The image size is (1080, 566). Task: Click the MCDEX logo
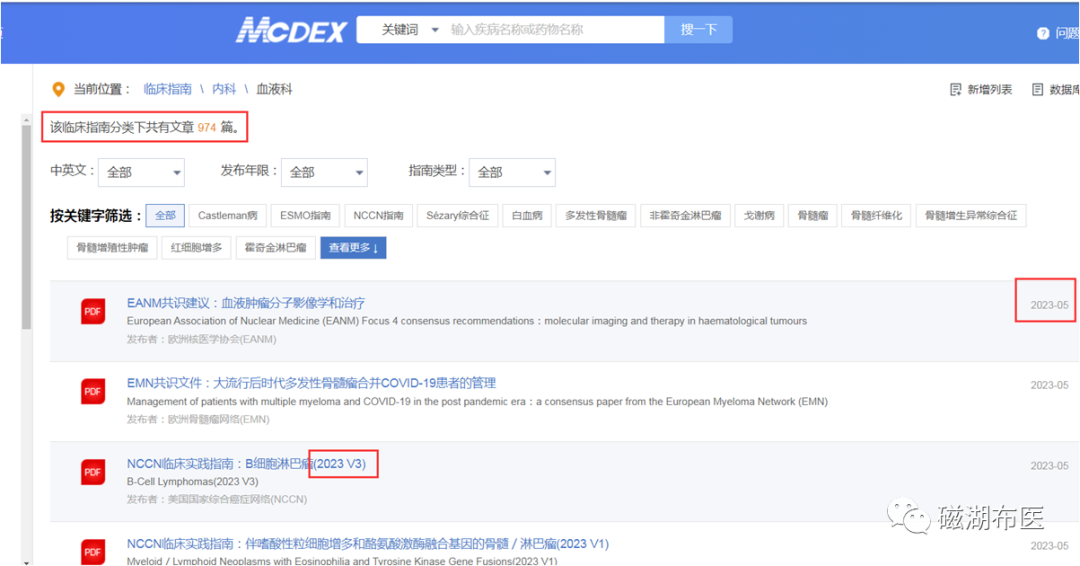pos(291,30)
